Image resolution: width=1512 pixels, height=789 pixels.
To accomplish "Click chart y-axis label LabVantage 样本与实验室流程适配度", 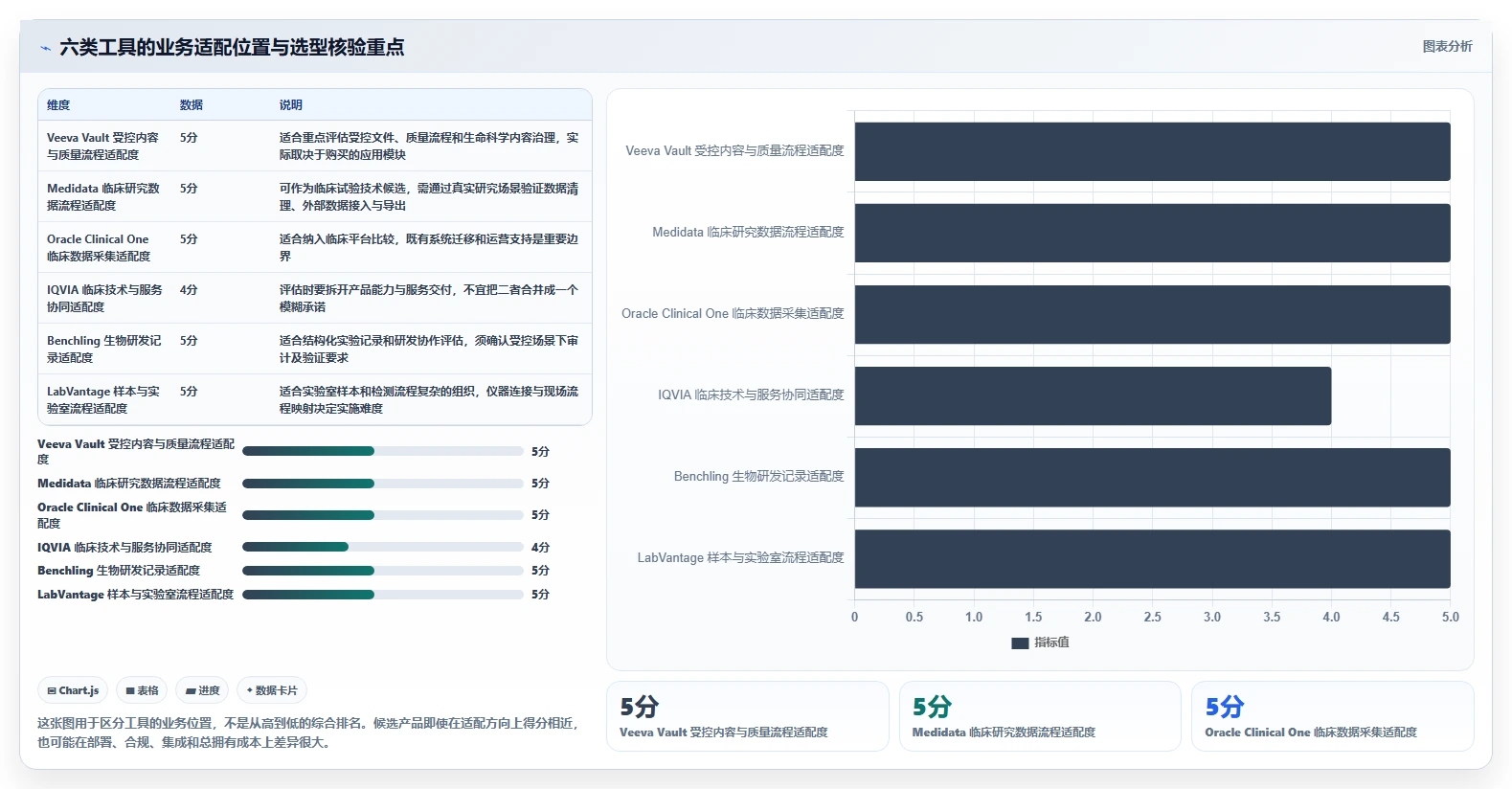I will click(741, 558).
